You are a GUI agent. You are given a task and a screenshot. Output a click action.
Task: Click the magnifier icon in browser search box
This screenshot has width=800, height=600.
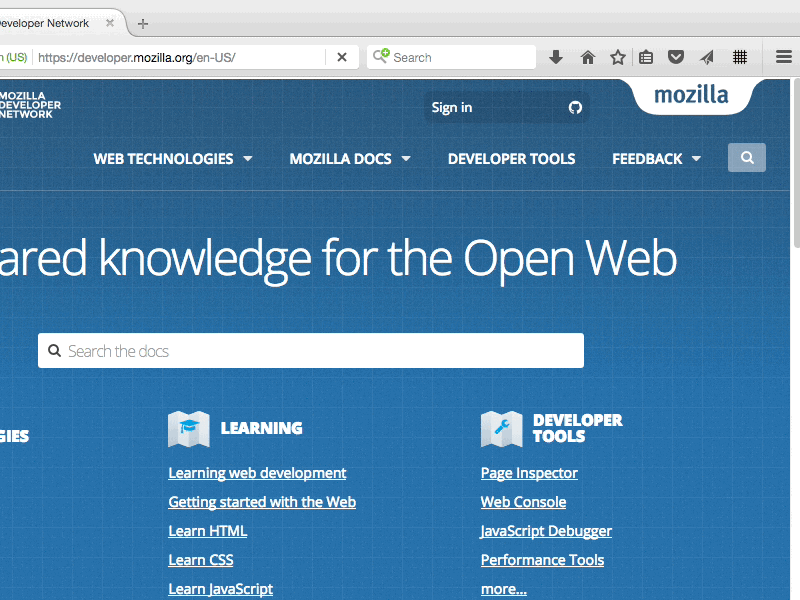click(x=381, y=56)
